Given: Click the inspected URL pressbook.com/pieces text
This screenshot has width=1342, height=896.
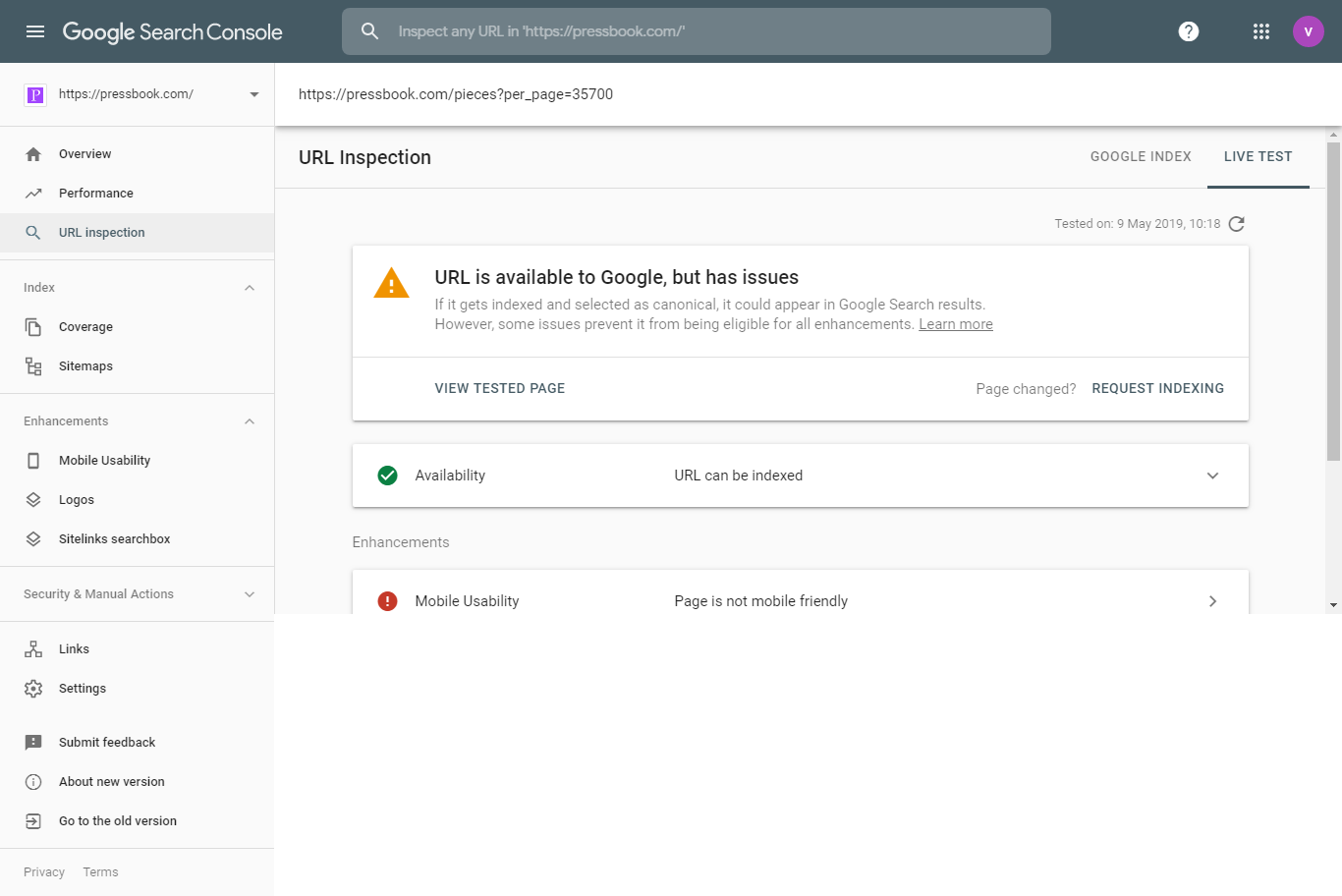Looking at the screenshot, I should [x=456, y=94].
